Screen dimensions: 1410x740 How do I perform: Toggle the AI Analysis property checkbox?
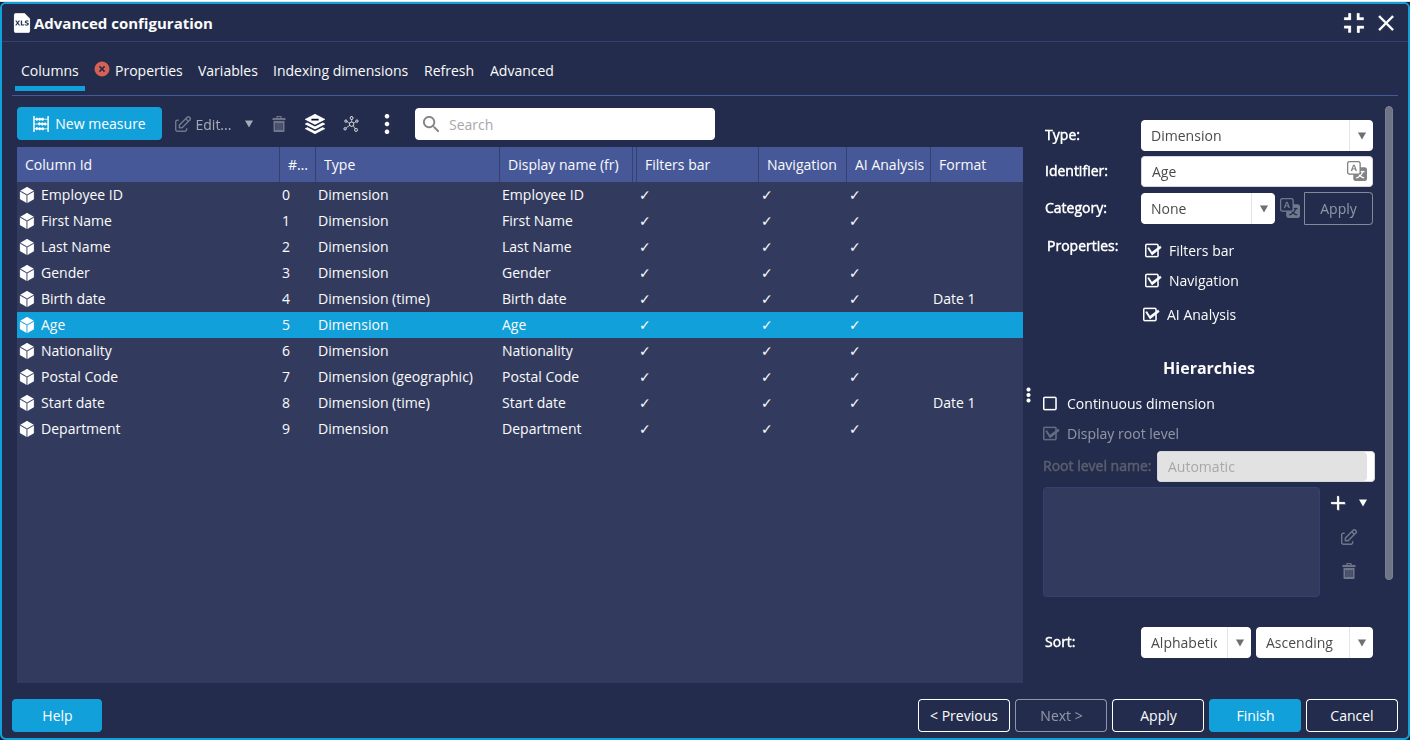tap(1151, 315)
